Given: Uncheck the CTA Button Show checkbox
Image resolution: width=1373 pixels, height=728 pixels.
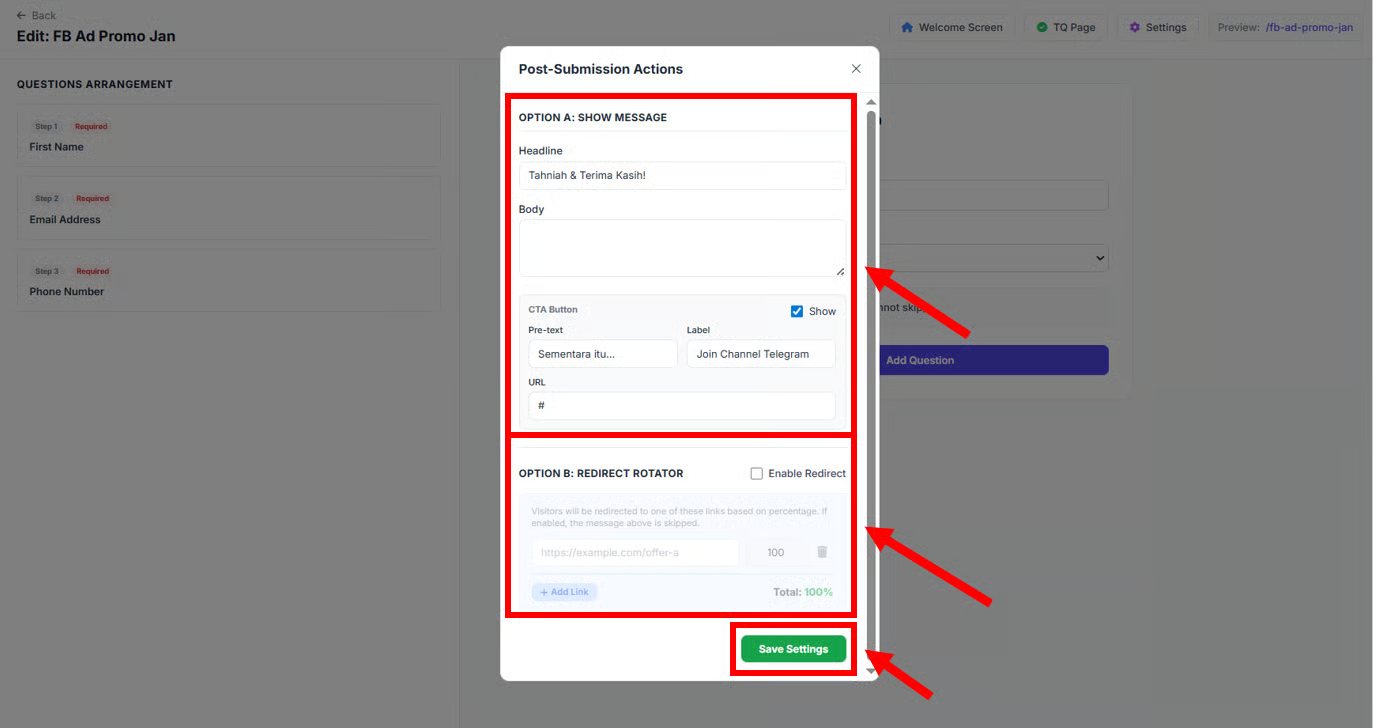Looking at the screenshot, I should 797,311.
